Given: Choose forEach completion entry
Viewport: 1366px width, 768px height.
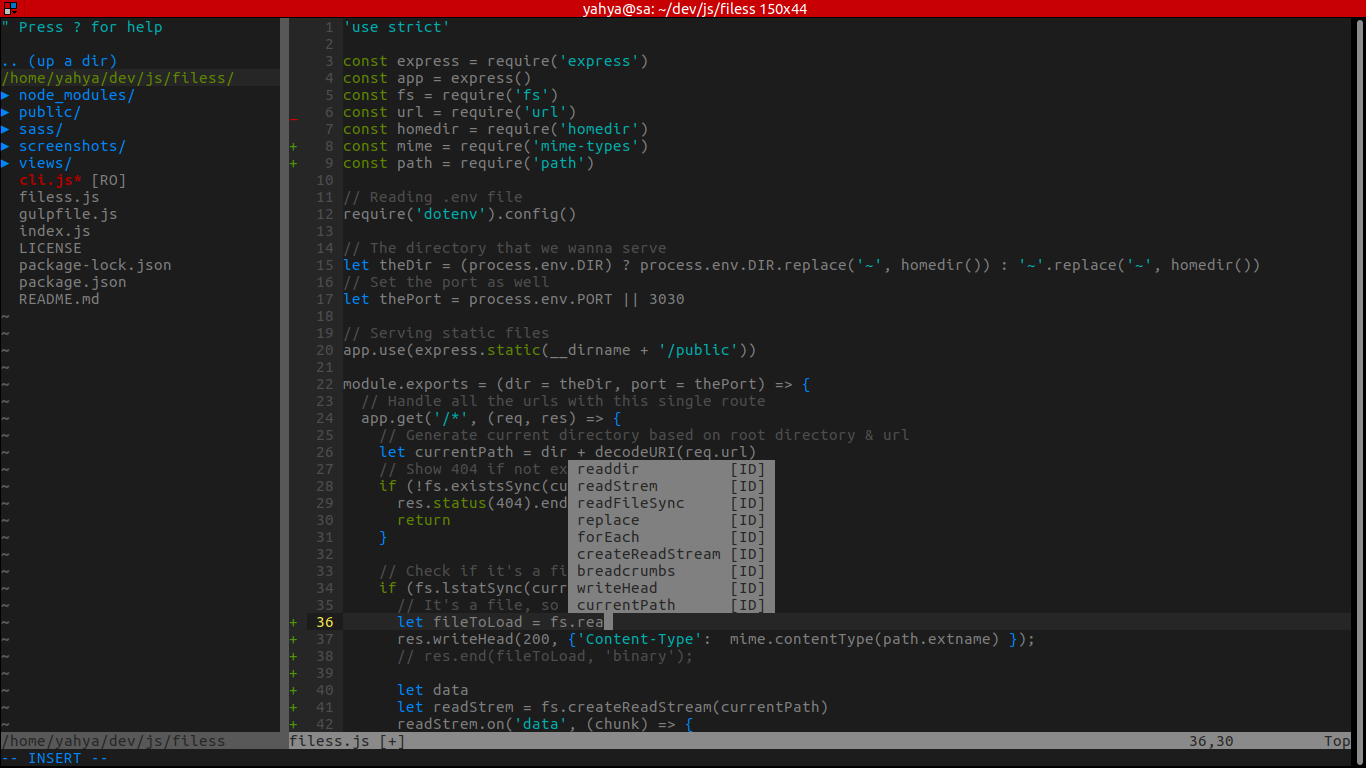Looking at the screenshot, I should 671,537.
